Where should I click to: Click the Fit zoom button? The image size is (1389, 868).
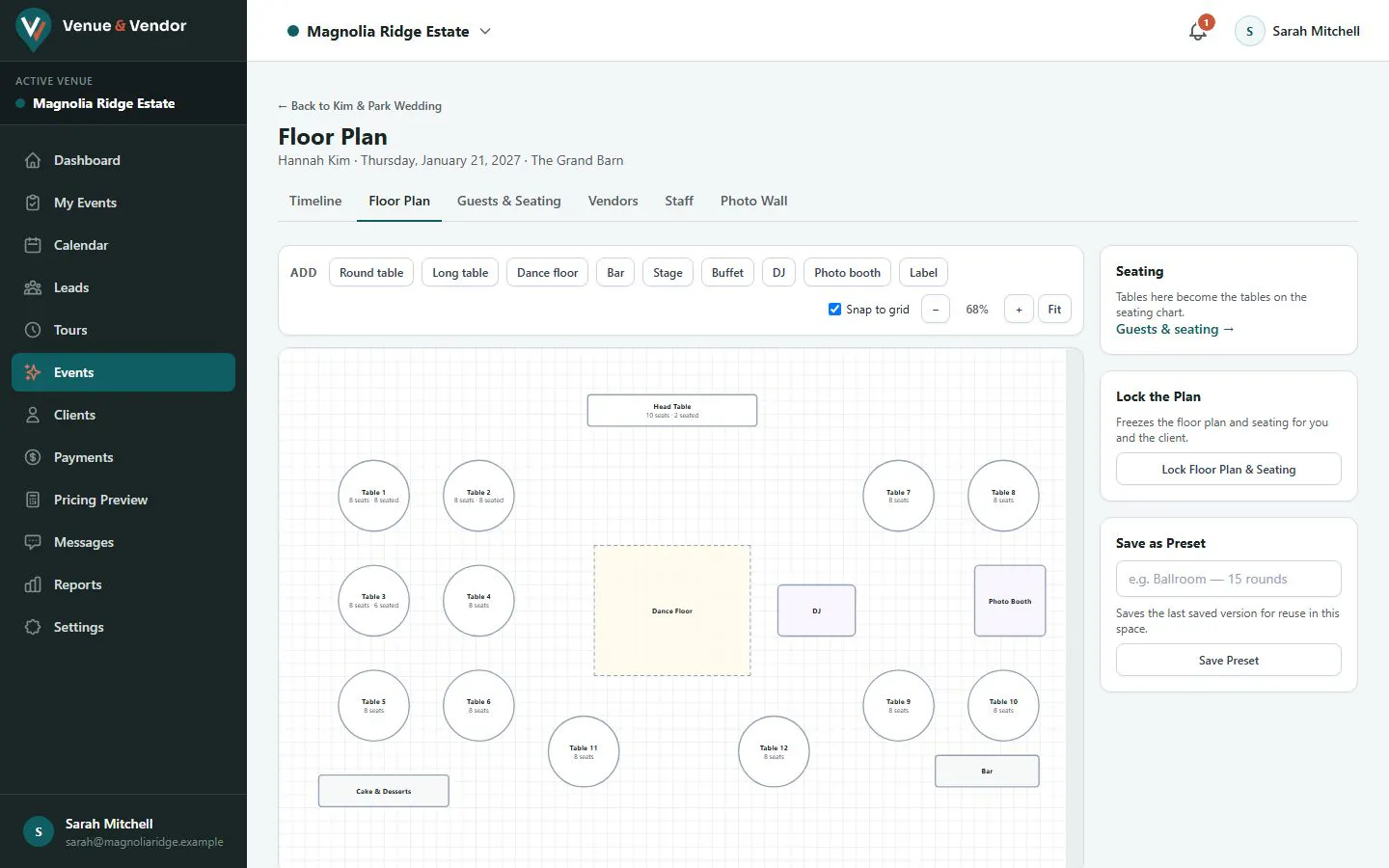[x=1054, y=310]
